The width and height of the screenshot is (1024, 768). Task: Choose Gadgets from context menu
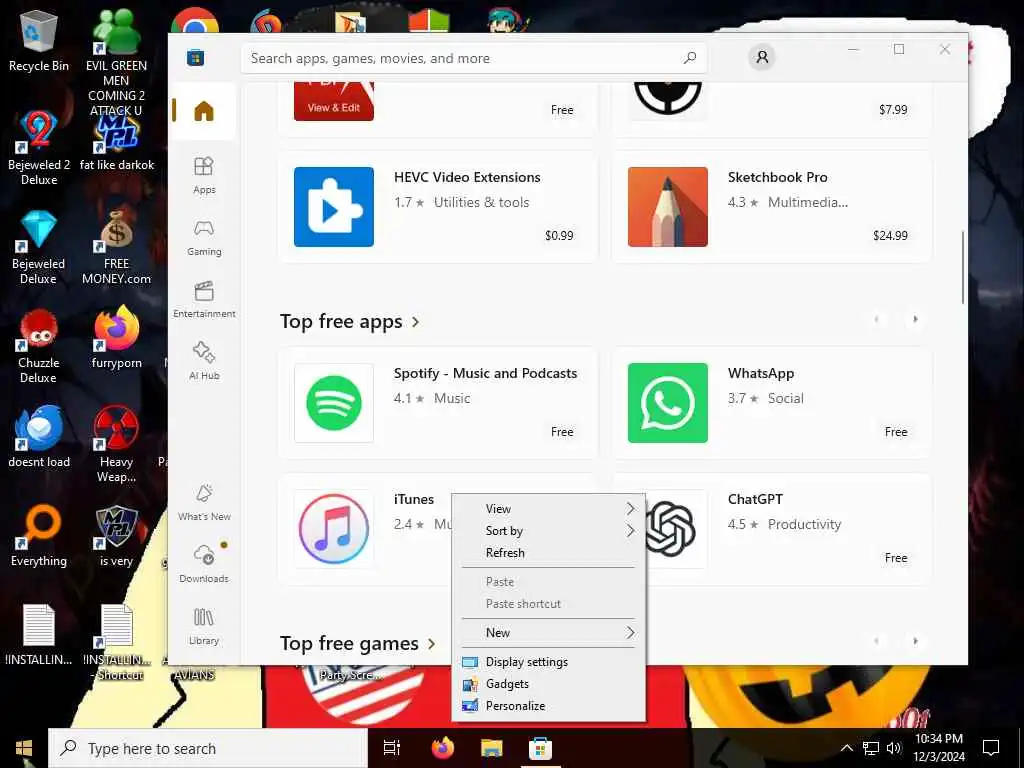click(x=548, y=684)
